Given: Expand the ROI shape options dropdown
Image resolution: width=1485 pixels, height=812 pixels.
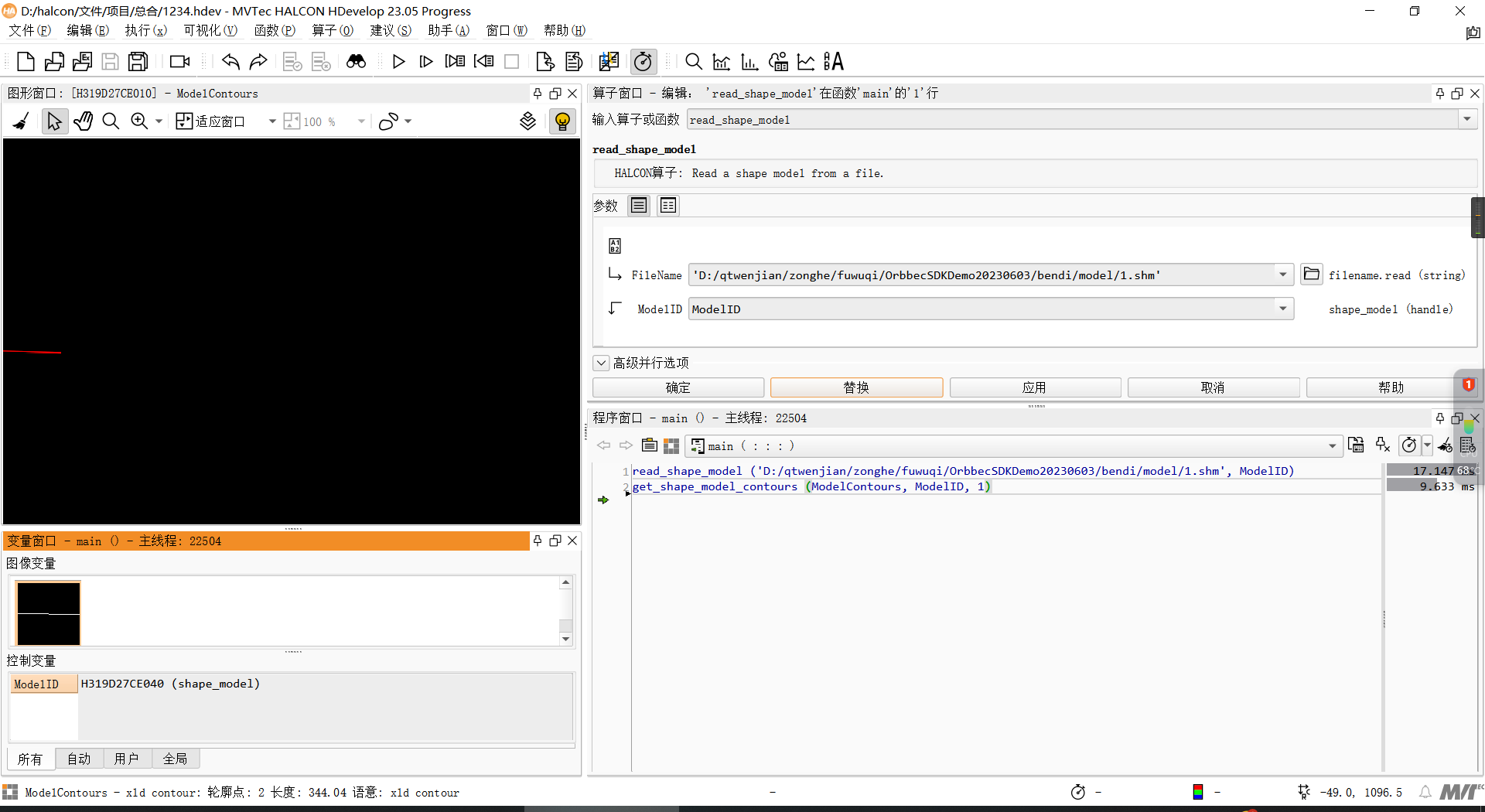Looking at the screenshot, I should (408, 121).
